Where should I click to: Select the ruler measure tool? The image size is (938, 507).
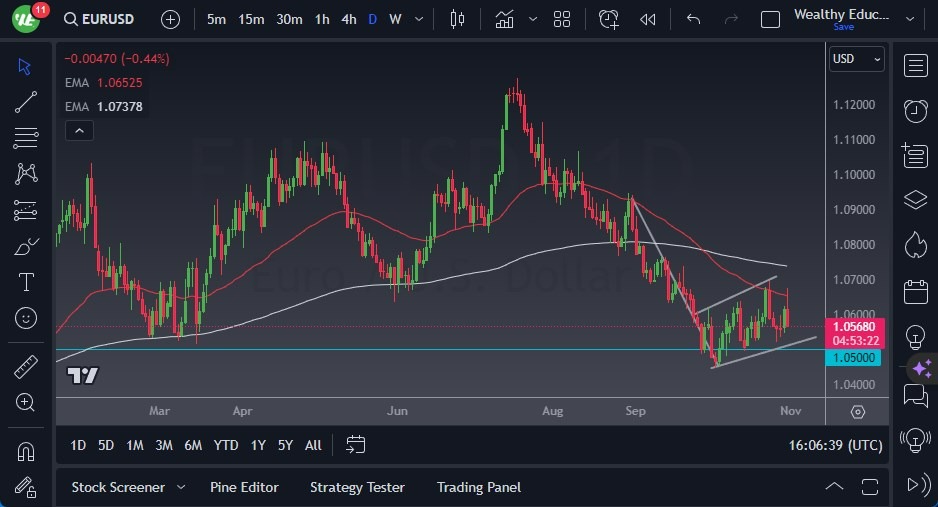pos(26,367)
